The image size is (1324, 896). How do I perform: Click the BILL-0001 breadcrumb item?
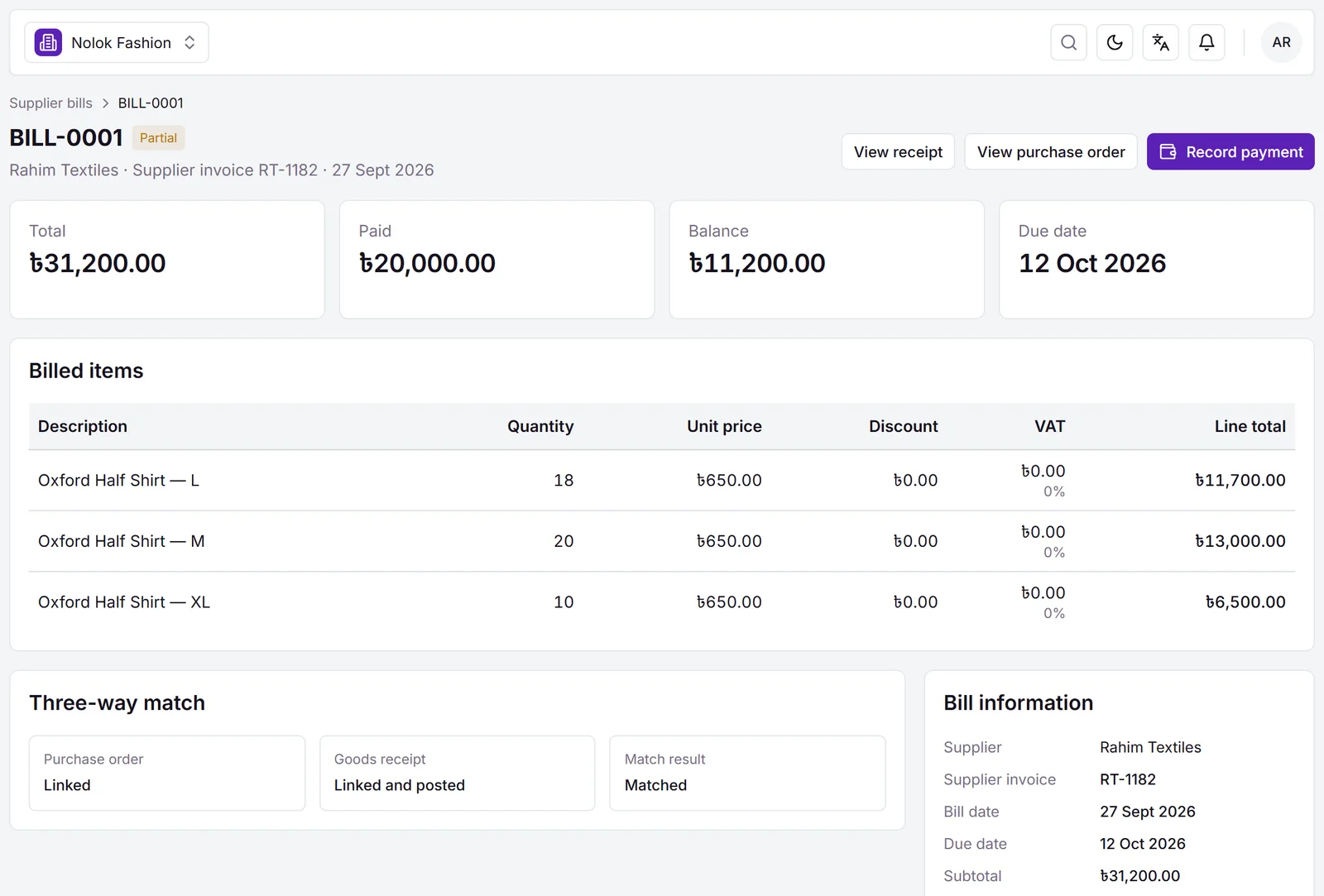[x=151, y=103]
